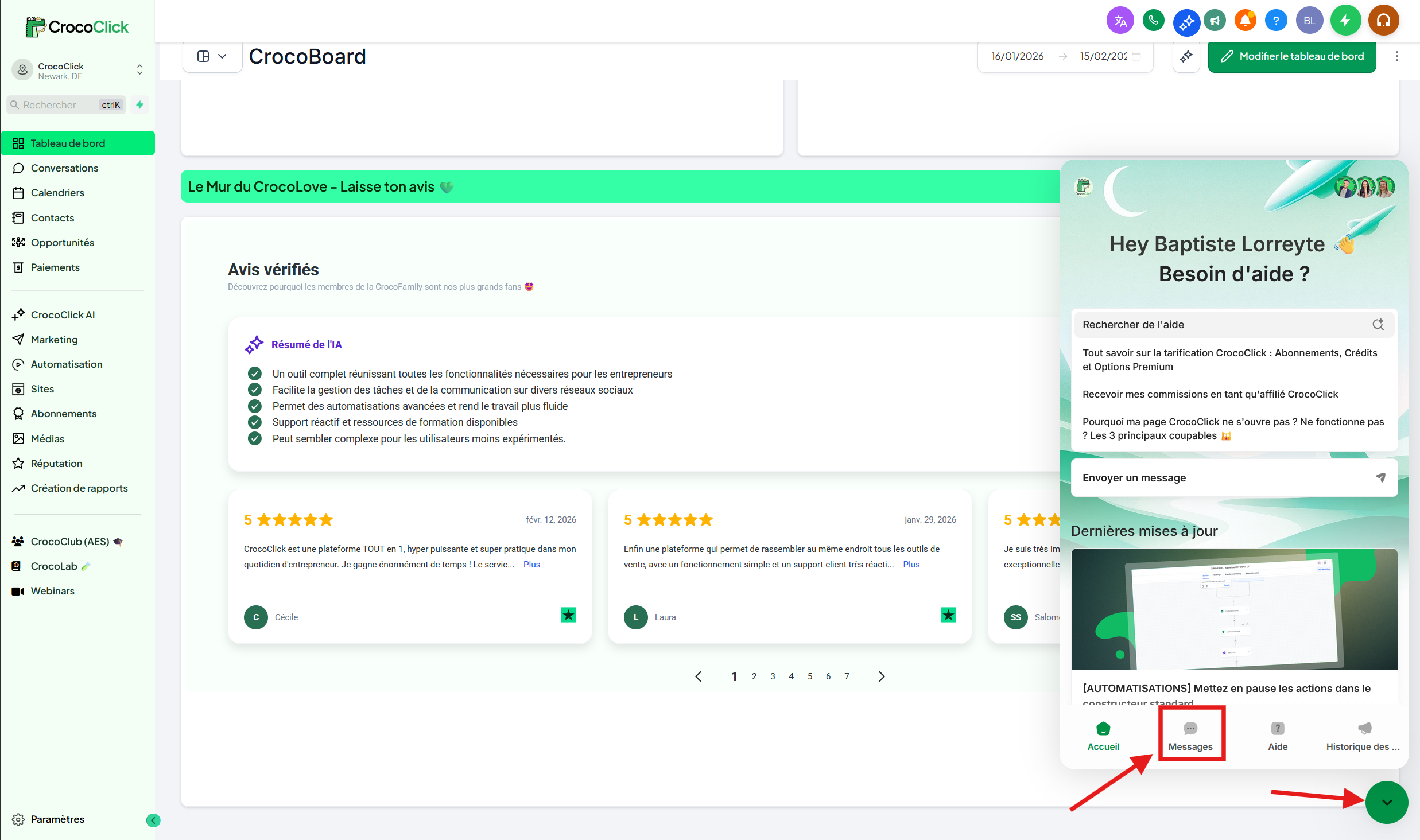Click the lightning icon next to search
The height and width of the screenshot is (840, 1420).
(x=139, y=104)
